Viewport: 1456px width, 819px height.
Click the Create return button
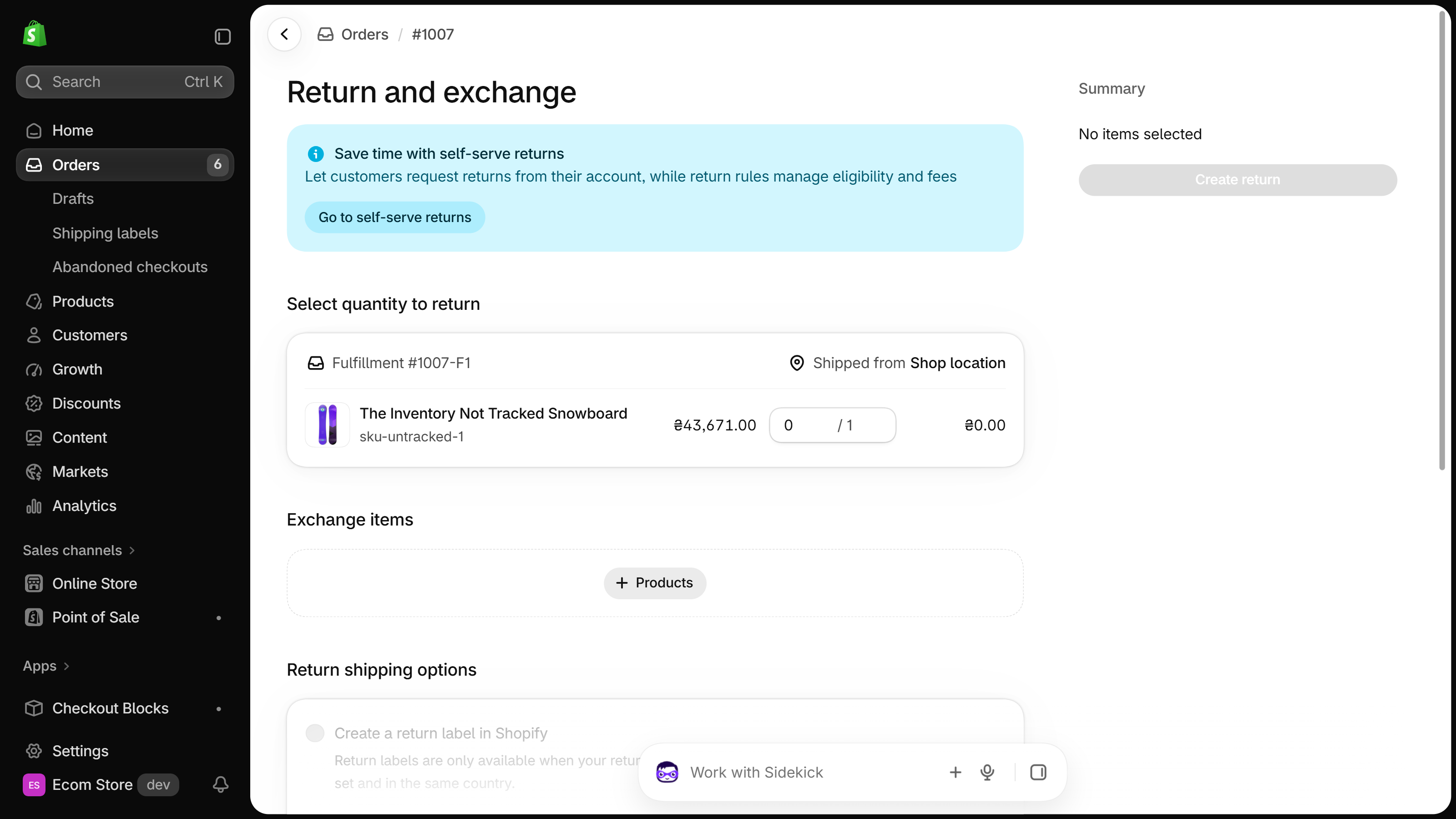point(1237,180)
